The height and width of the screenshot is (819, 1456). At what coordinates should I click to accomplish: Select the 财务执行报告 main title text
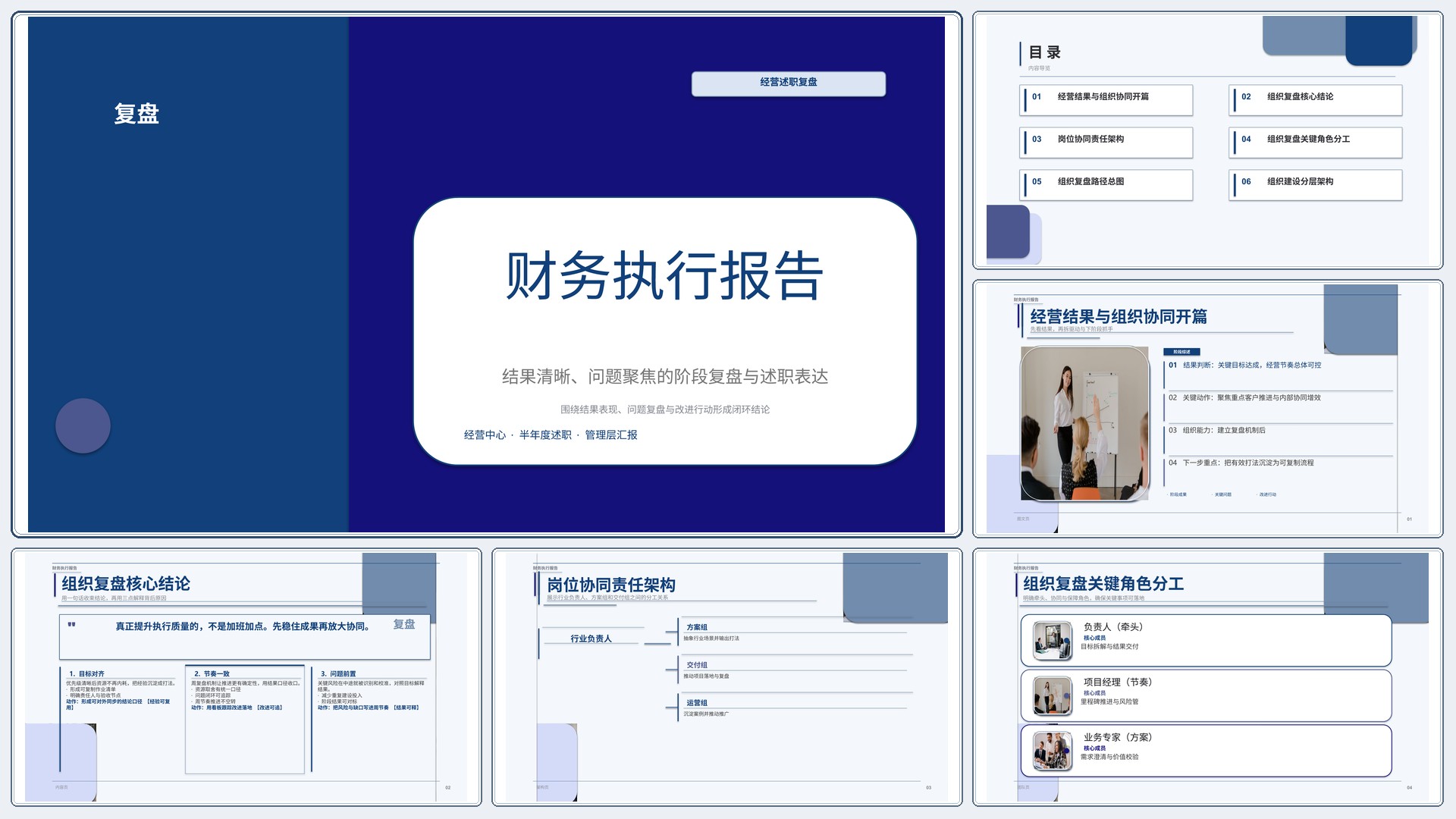(664, 275)
